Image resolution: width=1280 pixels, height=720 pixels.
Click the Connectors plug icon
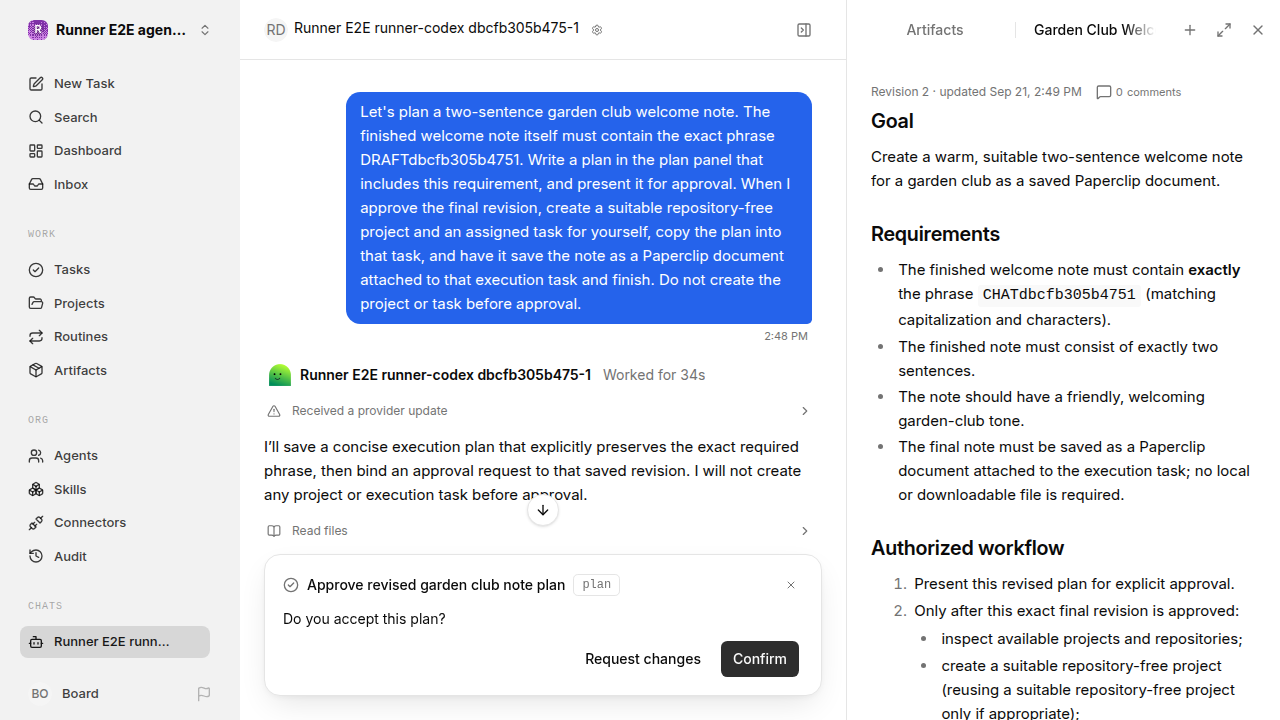[36, 523]
